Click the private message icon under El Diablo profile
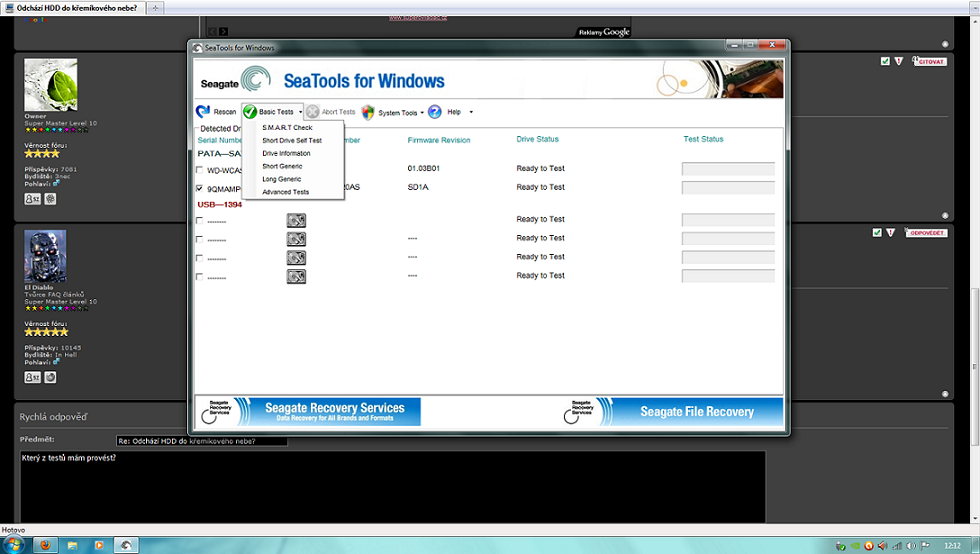 (32, 377)
